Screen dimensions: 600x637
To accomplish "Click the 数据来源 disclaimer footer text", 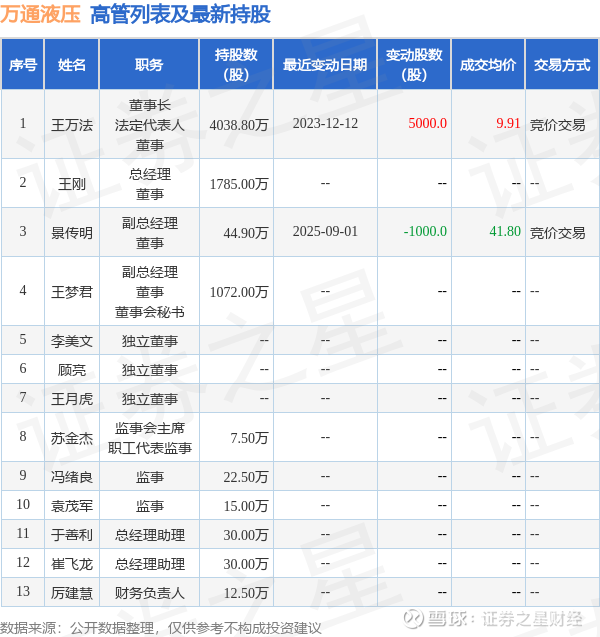I will pos(161,628).
